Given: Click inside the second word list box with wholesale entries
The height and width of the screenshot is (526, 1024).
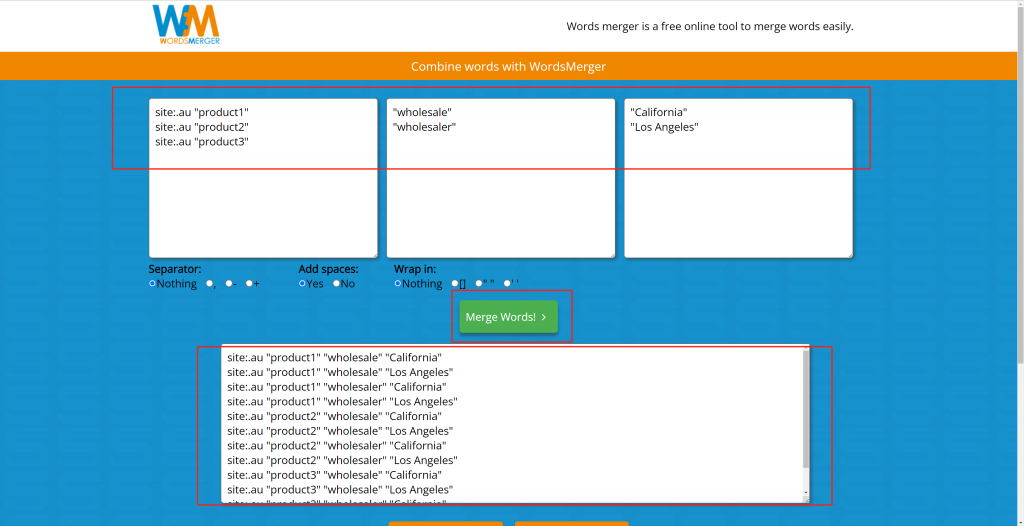Looking at the screenshot, I should pyautogui.click(x=501, y=178).
